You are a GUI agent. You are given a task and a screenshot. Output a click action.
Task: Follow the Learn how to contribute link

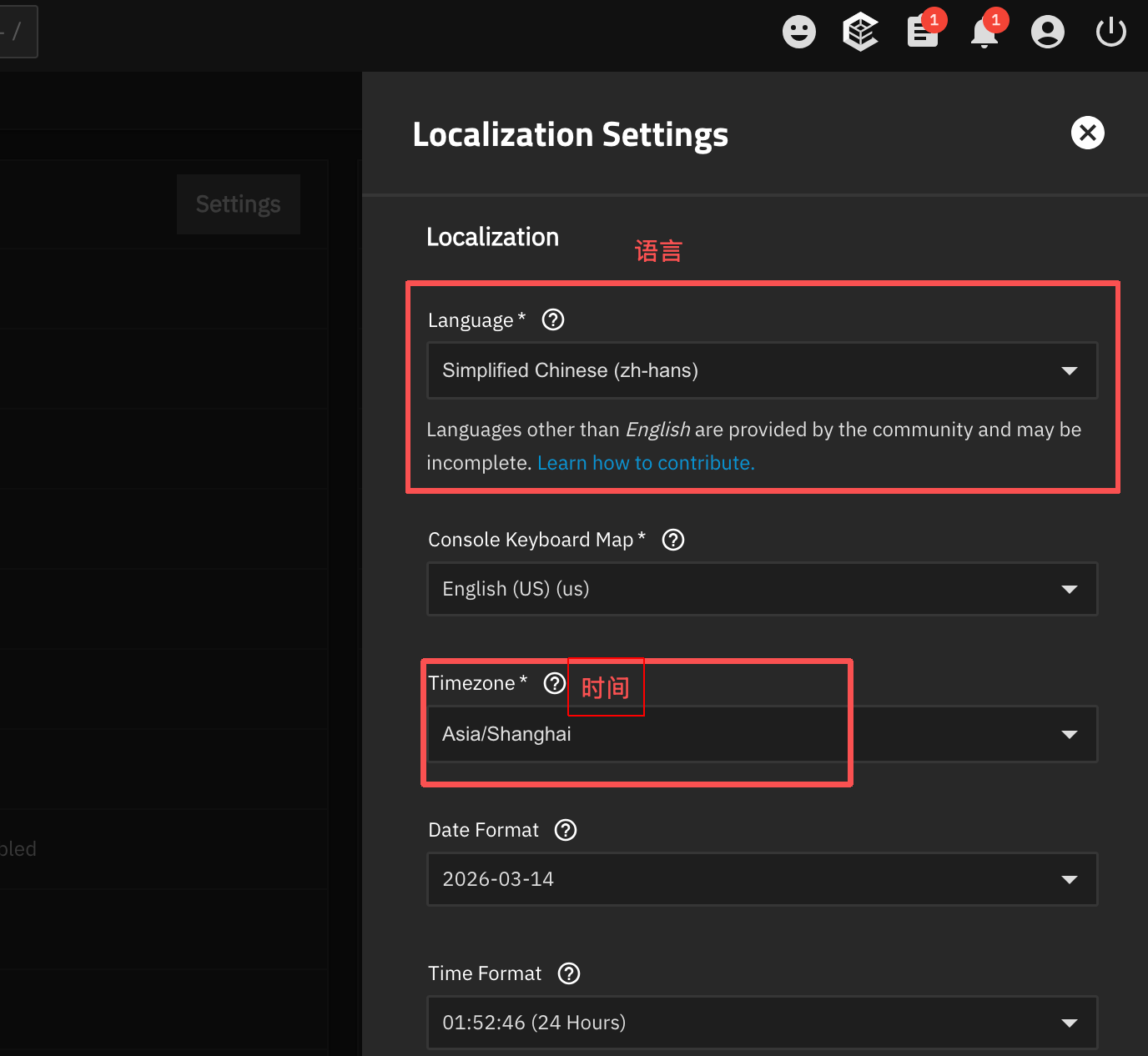646,463
